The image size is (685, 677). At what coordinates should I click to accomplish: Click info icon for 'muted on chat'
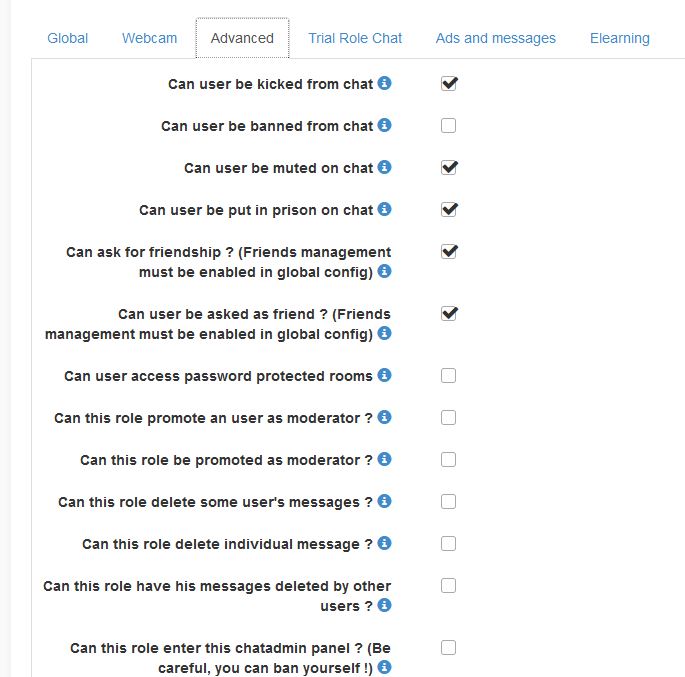coord(385,168)
